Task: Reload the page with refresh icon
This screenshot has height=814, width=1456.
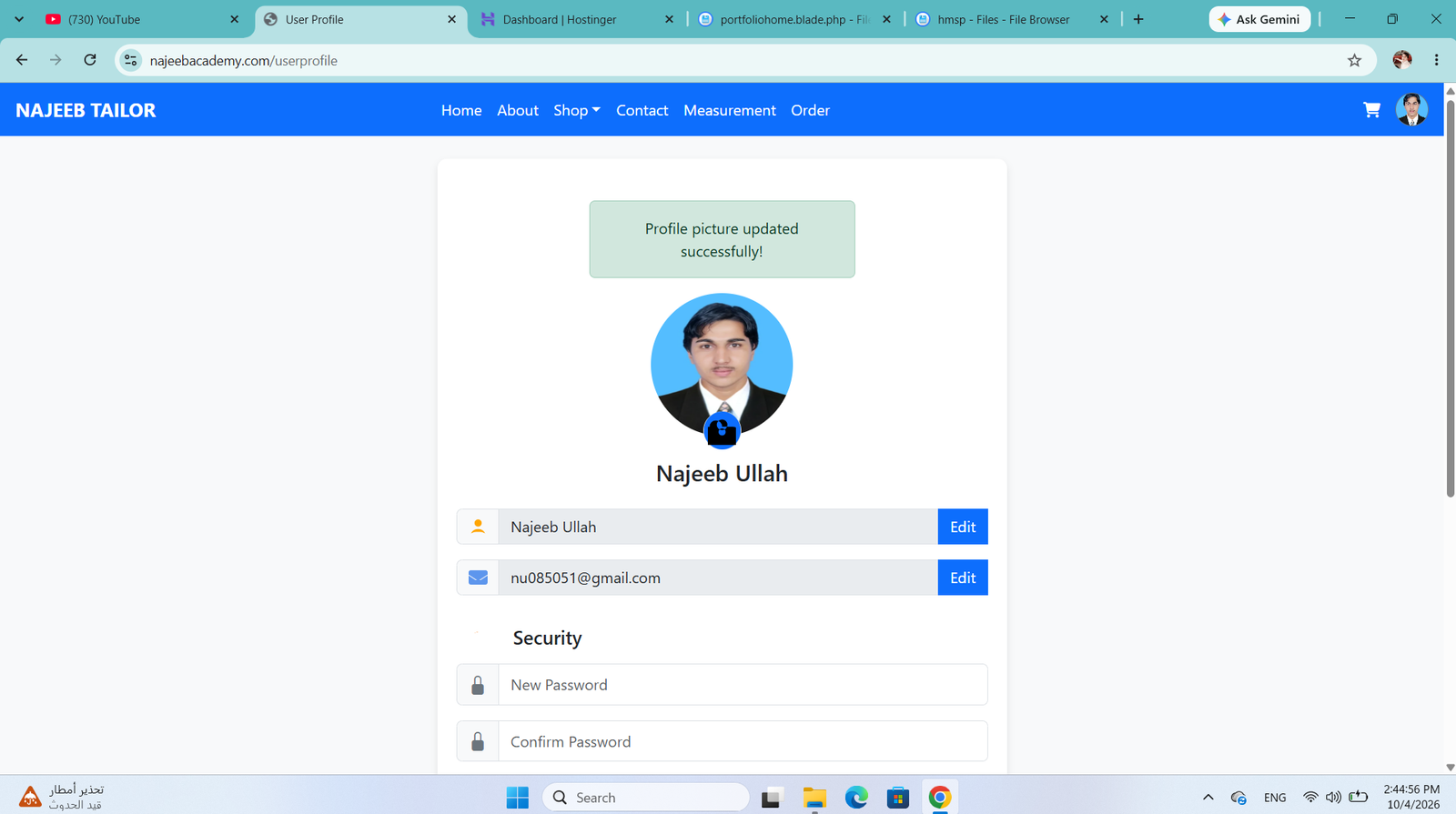Action: [x=90, y=60]
